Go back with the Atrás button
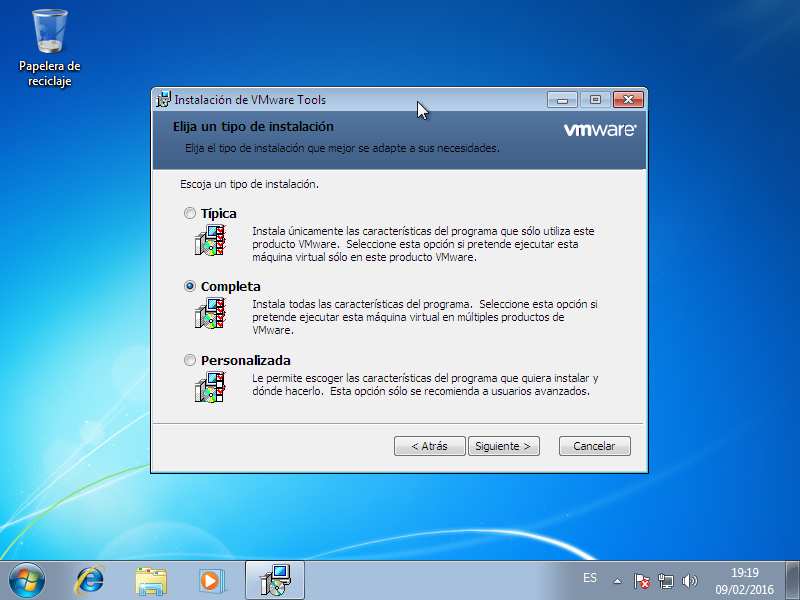 pos(430,446)
